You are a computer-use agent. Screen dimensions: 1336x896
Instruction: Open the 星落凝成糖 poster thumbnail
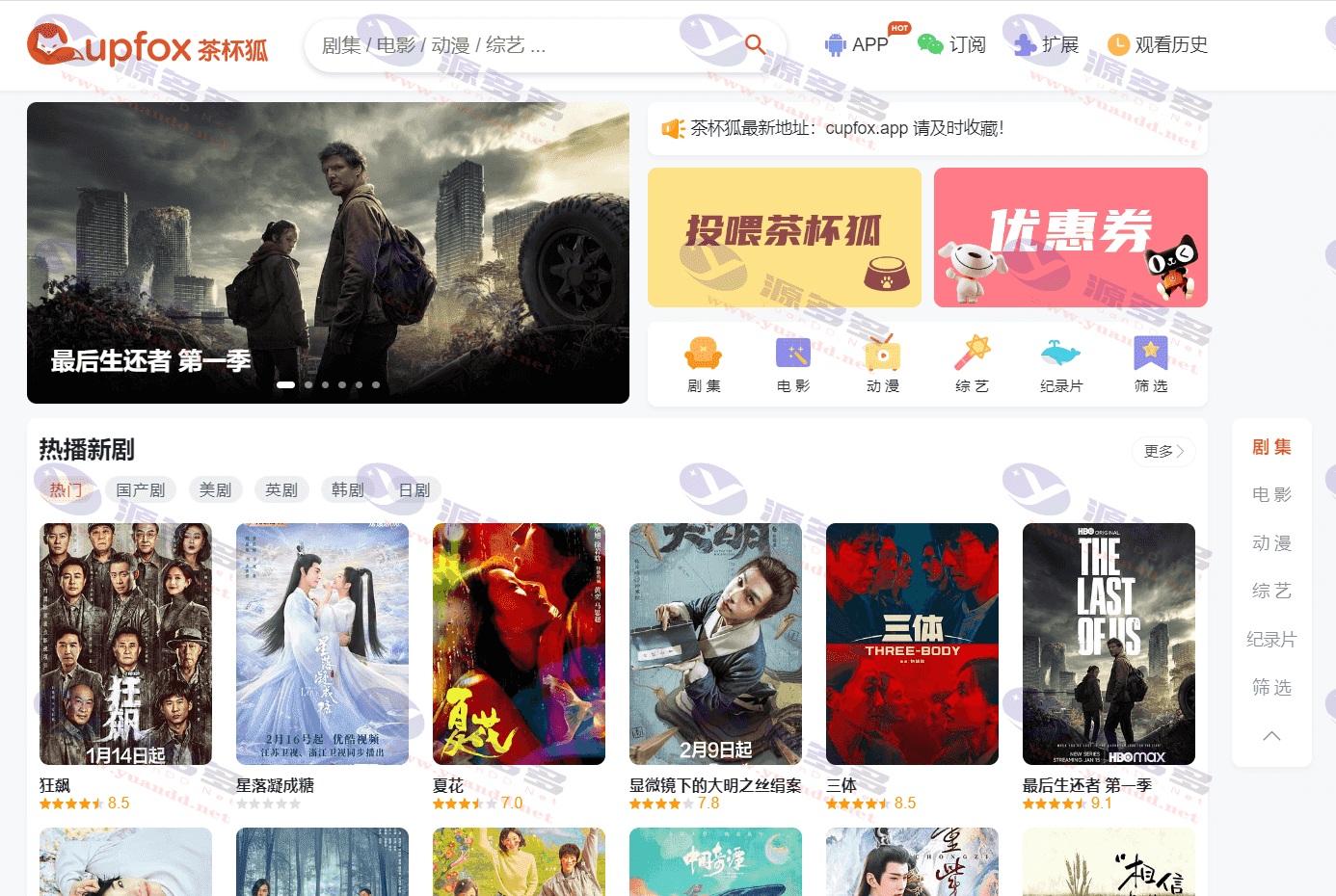coord(322,644)
